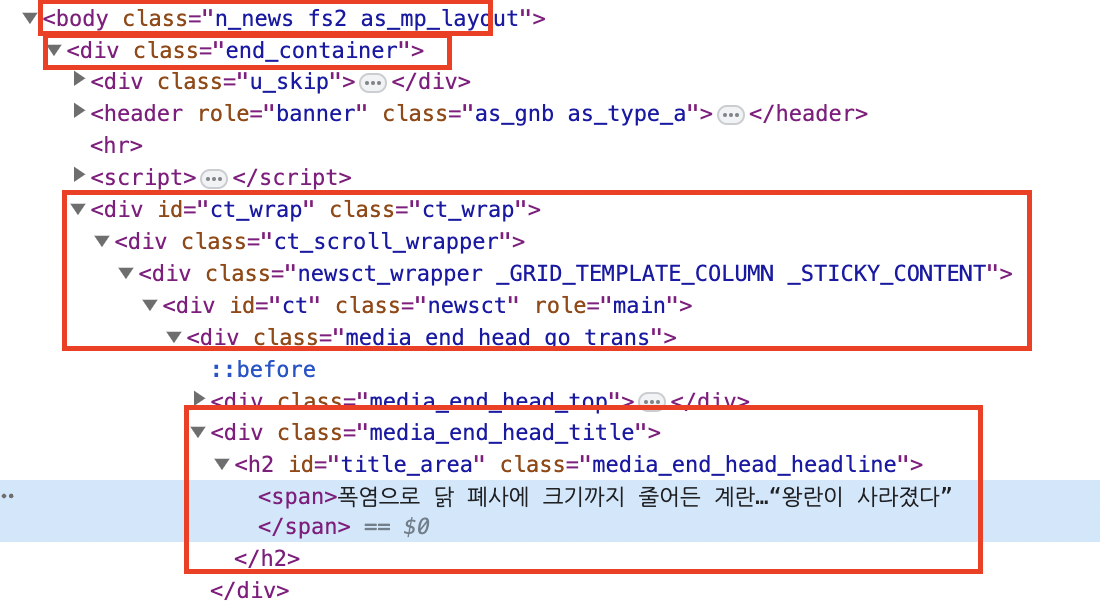The width and height of the screenshot is (1100, 606).
Task: Collapse the end_container div
Action: tap(54, 50)
